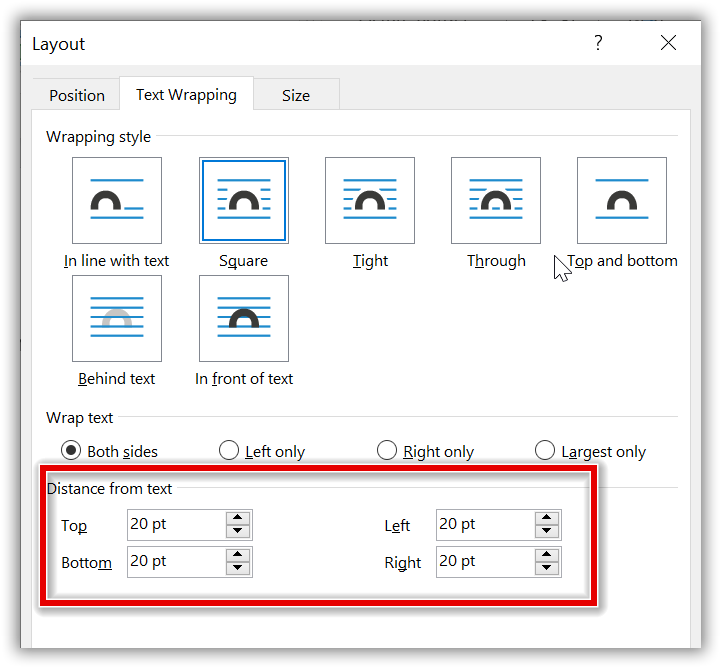Select the Tight wrapping style icon

tap(370, 201)
